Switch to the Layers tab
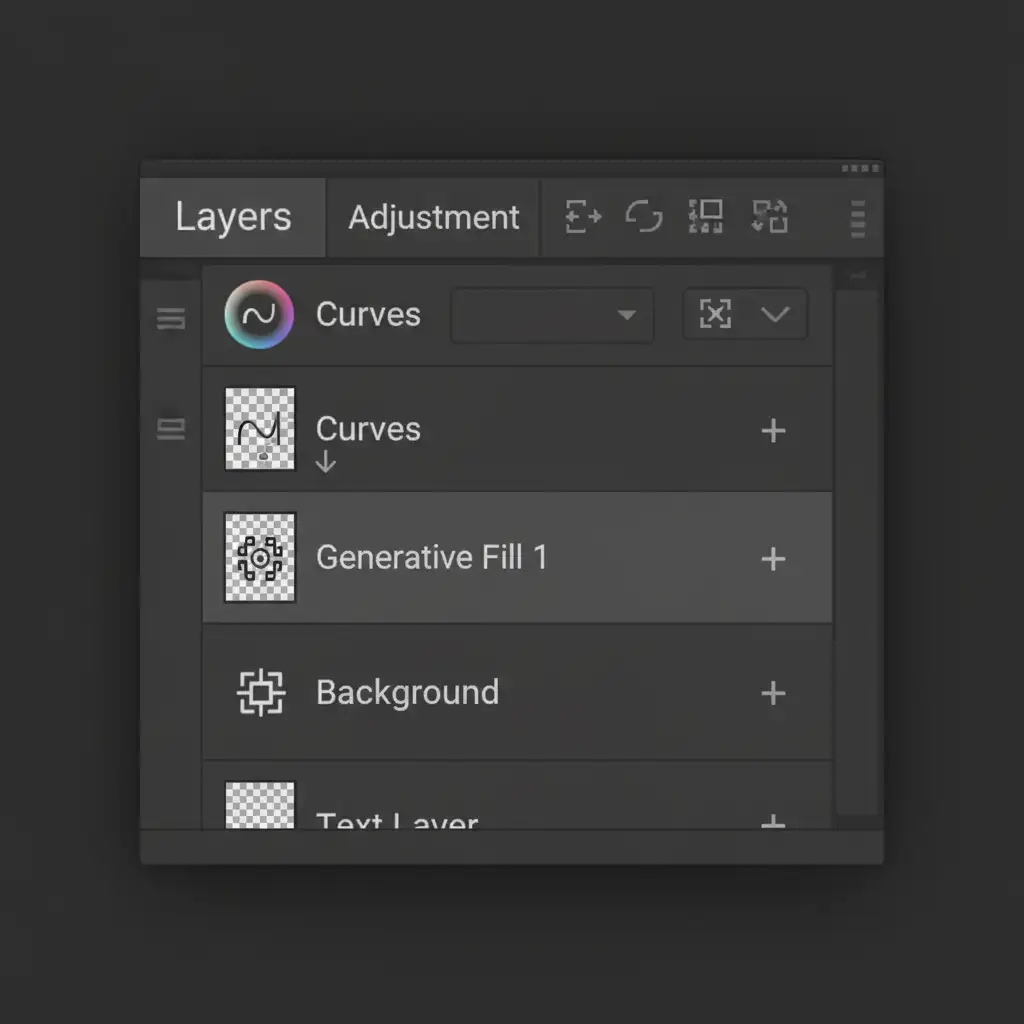The width and height of the screenshot is (1024, 1024). click(233, 217)
